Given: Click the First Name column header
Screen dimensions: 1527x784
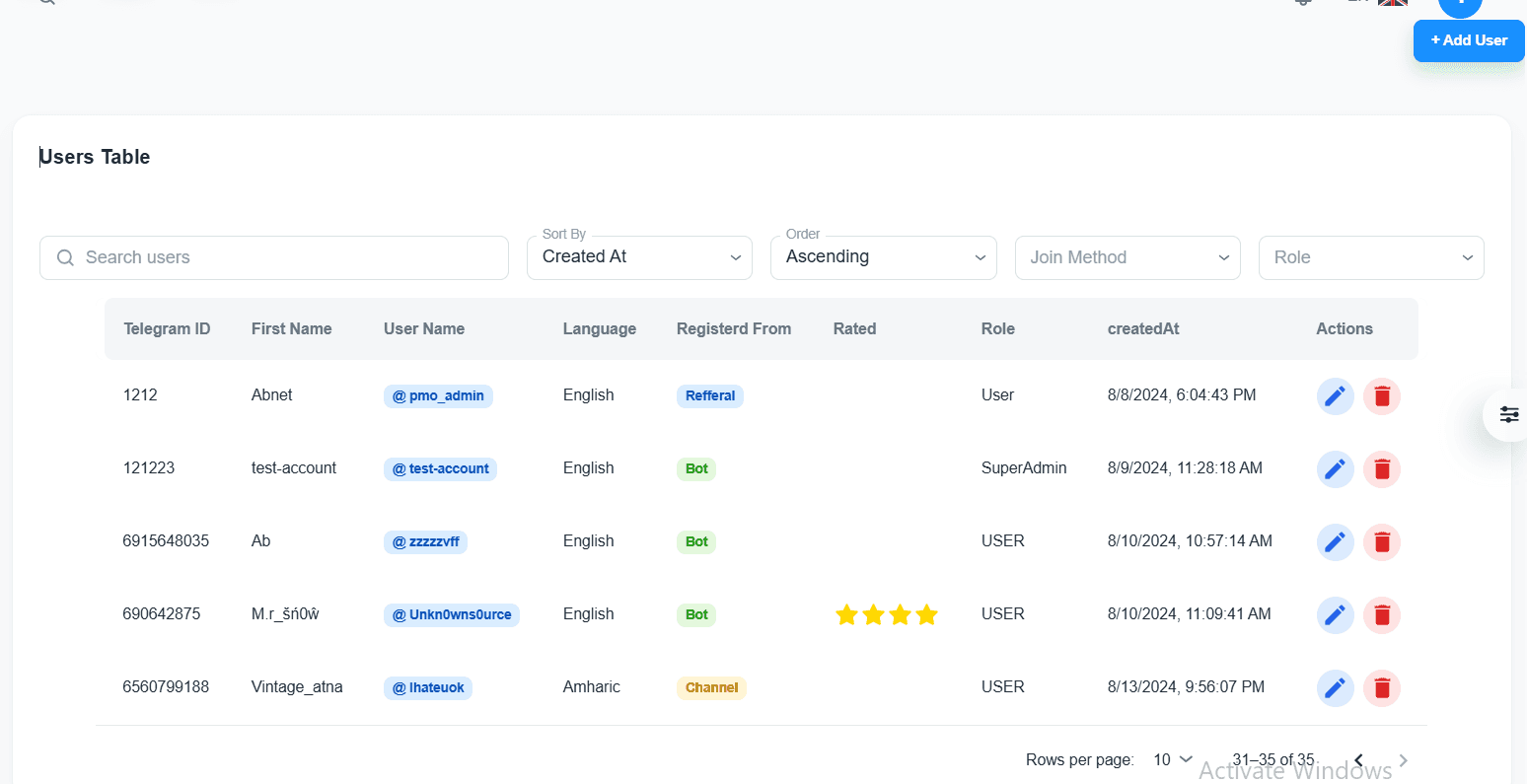Looking at the screenshot, I should point(291,329).
